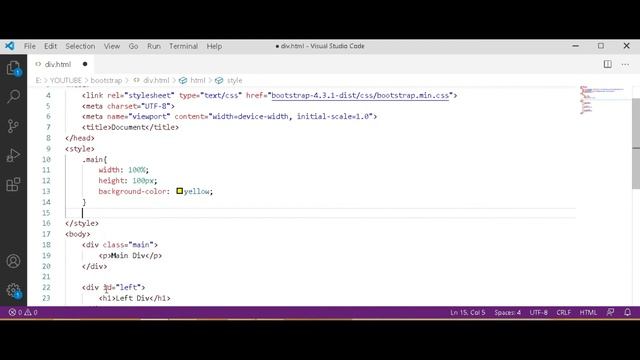Click the text .main{ on line 10
Image resolution: width=640 pixels, height=360 pixels.
click(x=95, y=159)
